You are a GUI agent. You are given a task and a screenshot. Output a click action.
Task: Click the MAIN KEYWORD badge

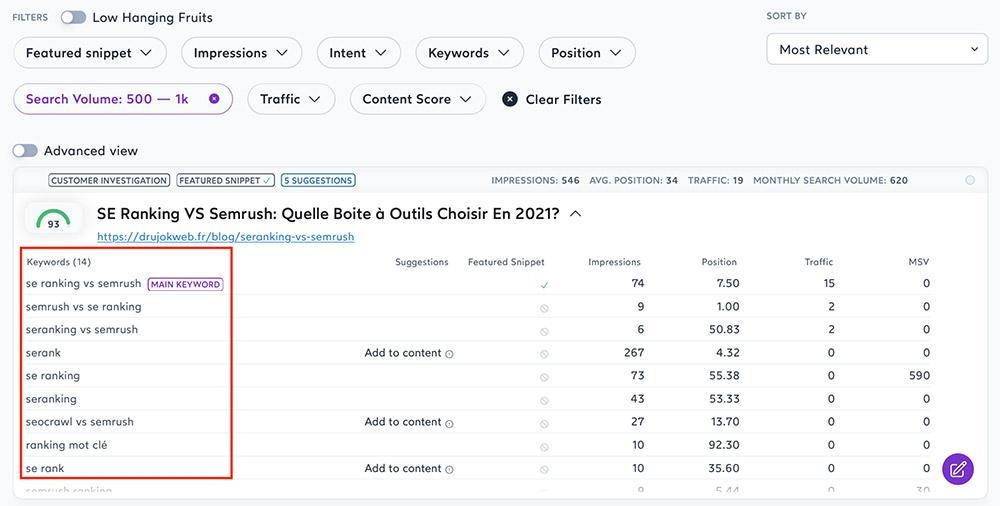(x=186, y=284)
